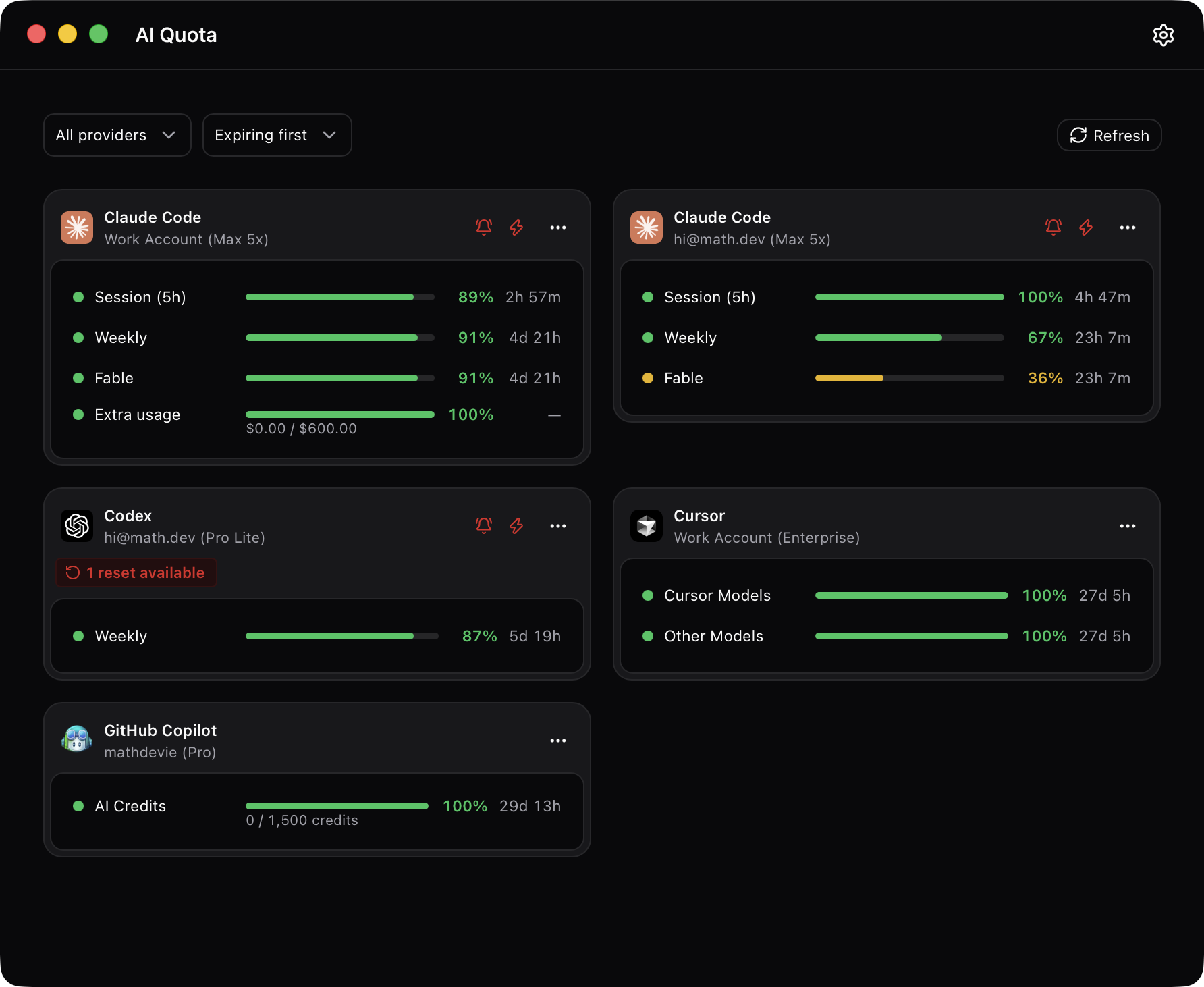The image size is (1204, 987).
Task: Click the Session (5h) progress bar at 89%
Action: 340,297
